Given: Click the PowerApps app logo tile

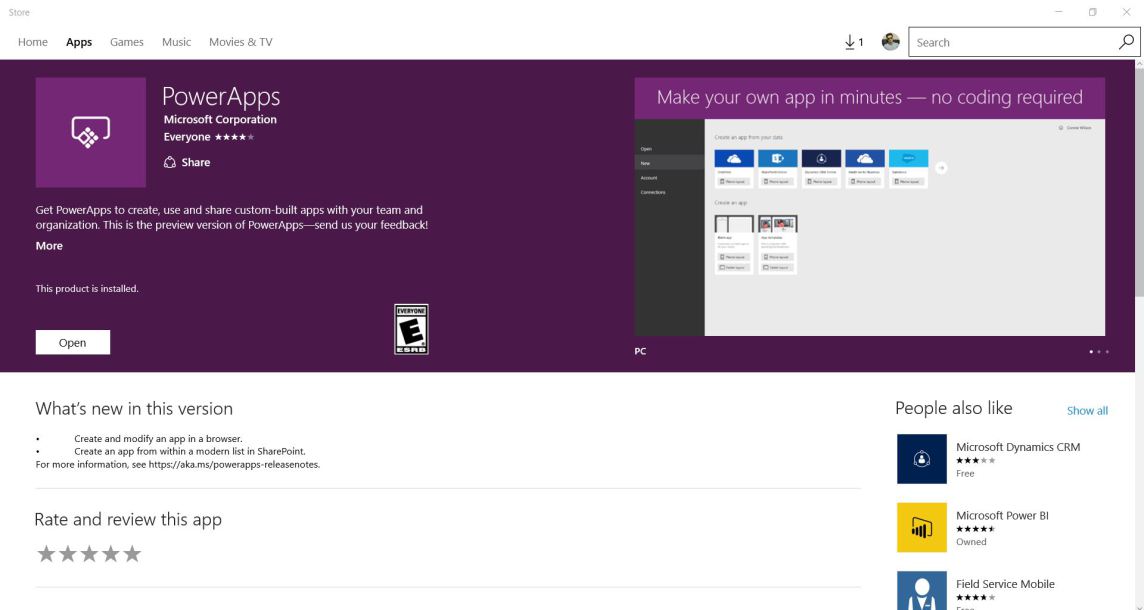Looking at the screenshot, I should click(x=90, y=132).
